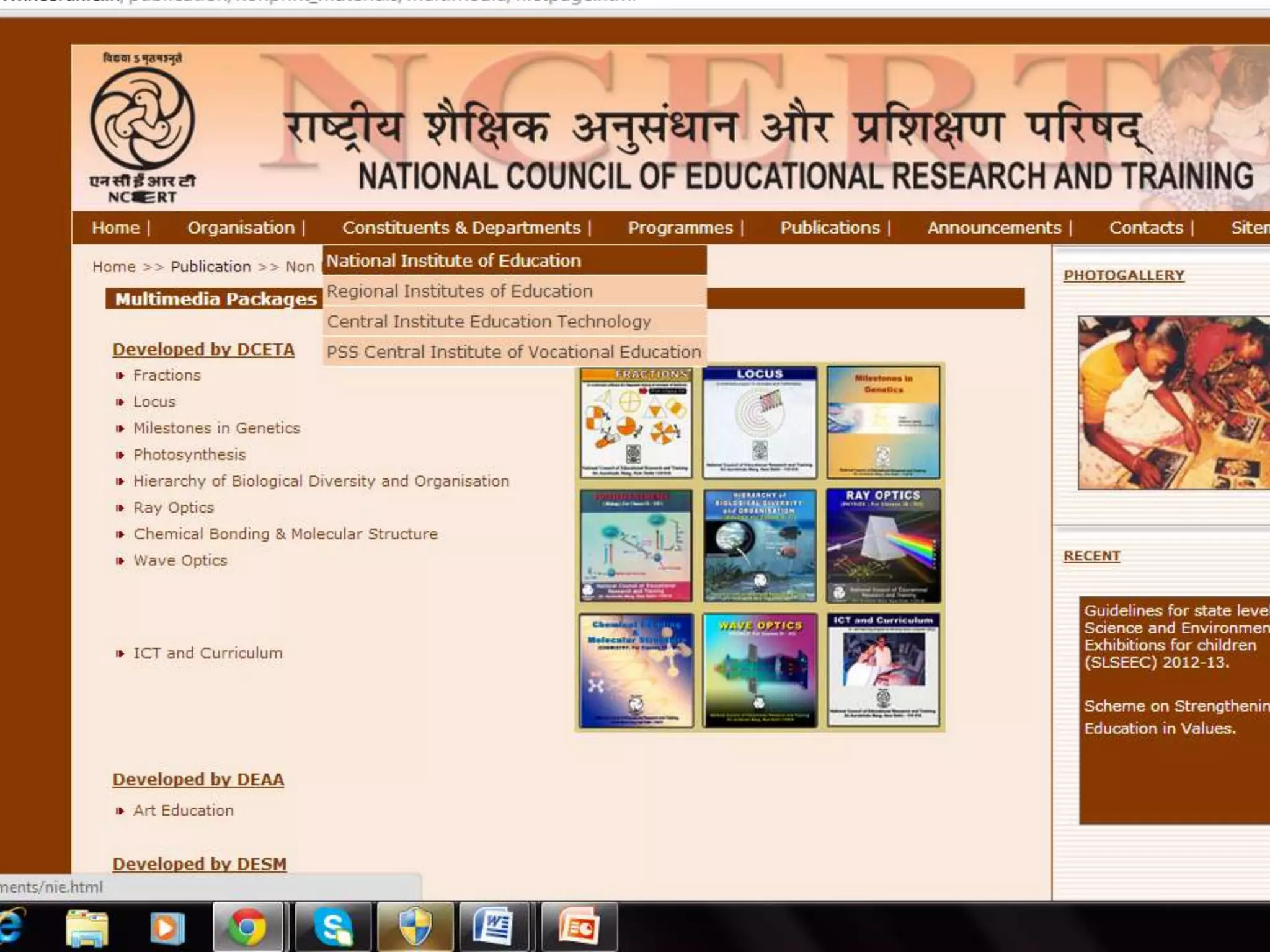1270x952 pixels.
Task: Expand the Publications navigation menu
Action: tap(830, 227)
